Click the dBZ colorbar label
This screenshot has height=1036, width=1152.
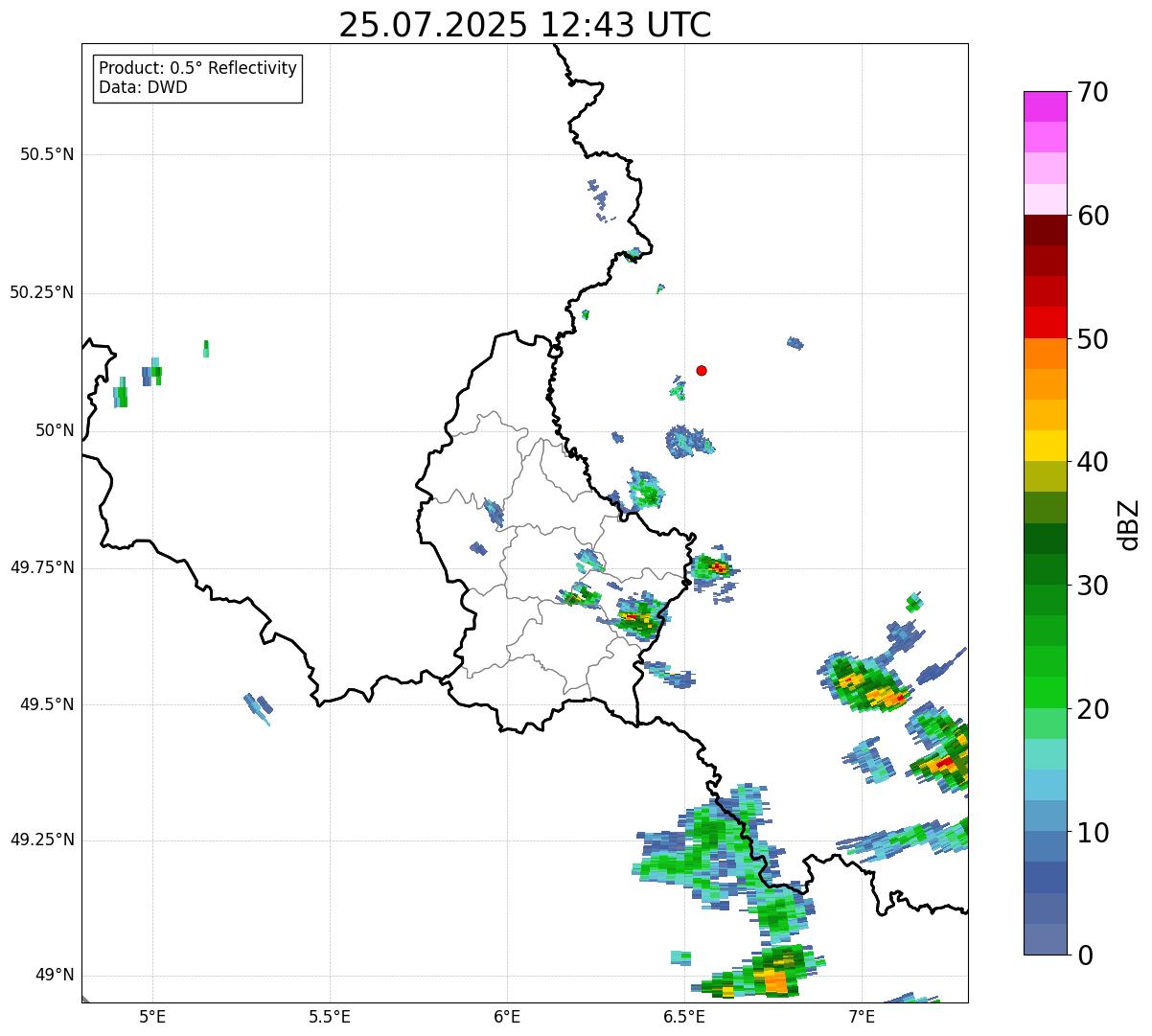pyautogui.click(x=1128, y=523)
